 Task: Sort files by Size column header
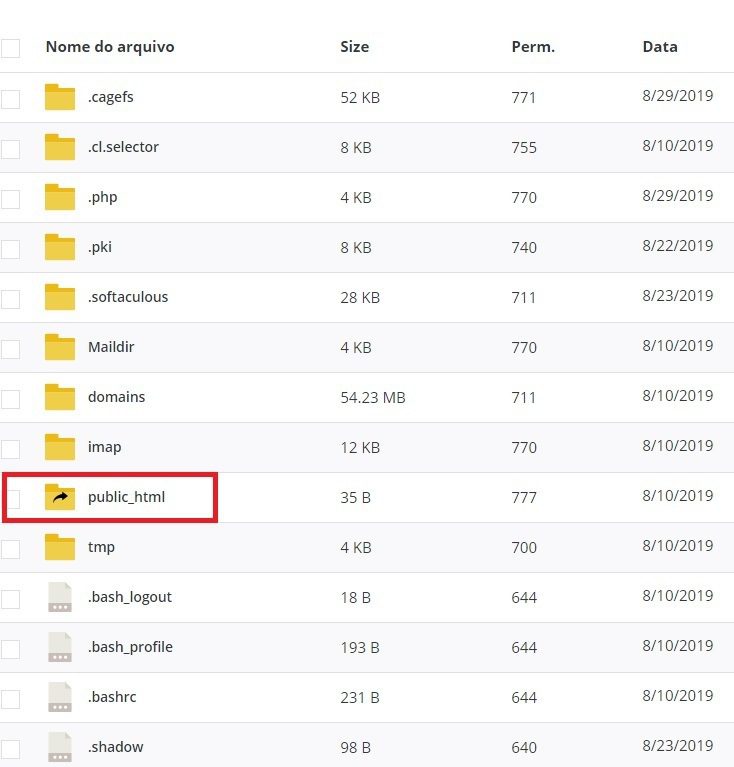(355, 47)
